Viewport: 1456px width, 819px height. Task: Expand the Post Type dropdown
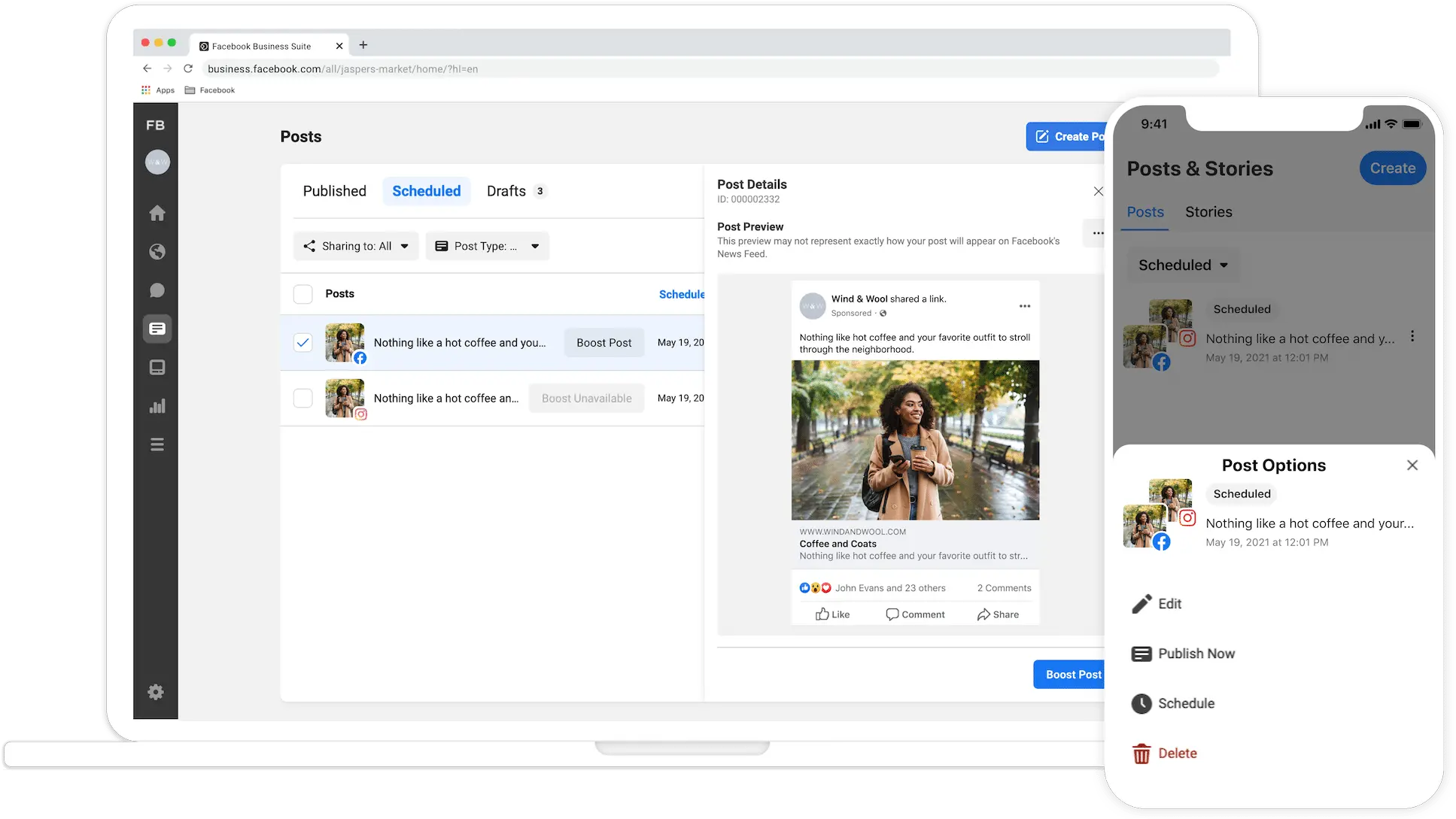coord(487,246)
